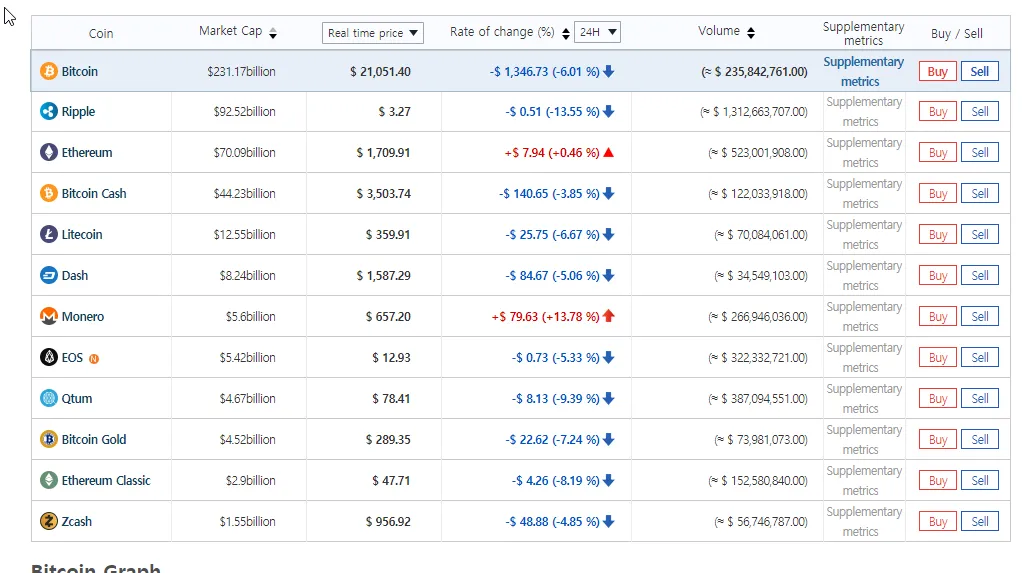Open Supplementary metrics for Ethereum
Viewport: 1022px width, 573px height.
click(x=864, y=153)
